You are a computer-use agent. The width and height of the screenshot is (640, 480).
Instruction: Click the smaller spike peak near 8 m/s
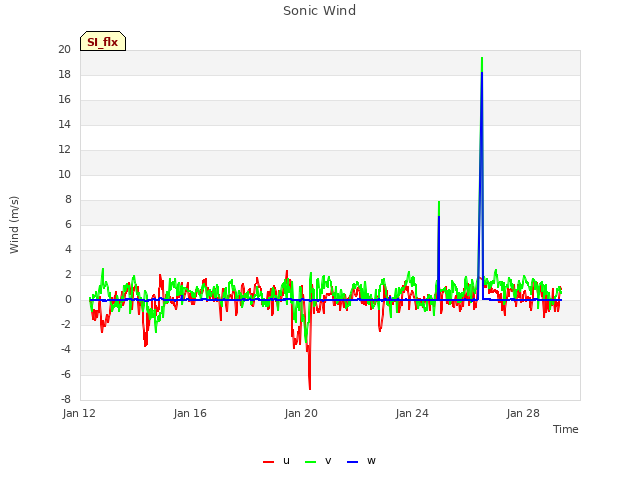[439, 202]
